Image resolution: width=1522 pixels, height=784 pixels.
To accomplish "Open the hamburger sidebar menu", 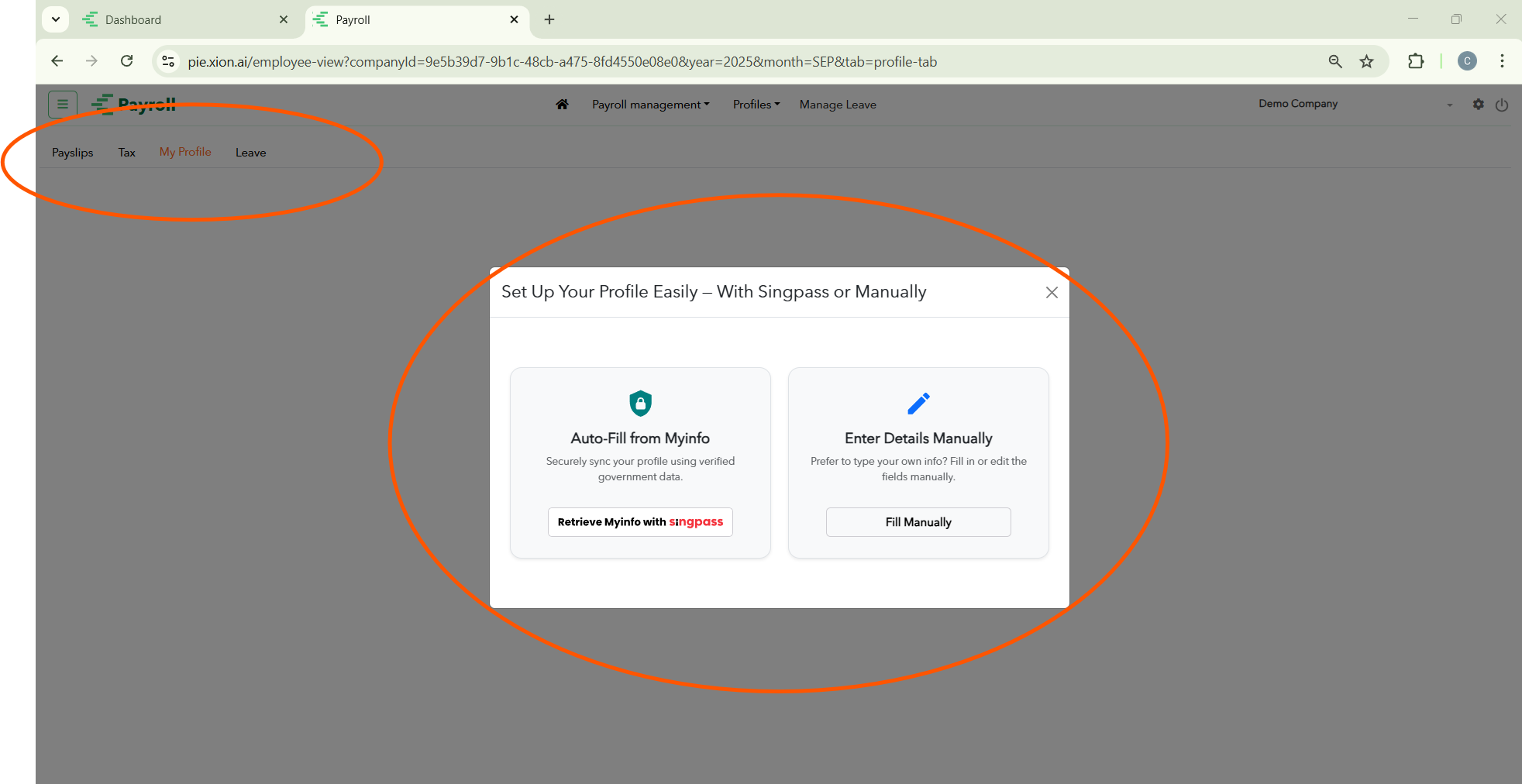I will (x=63, y=104).
